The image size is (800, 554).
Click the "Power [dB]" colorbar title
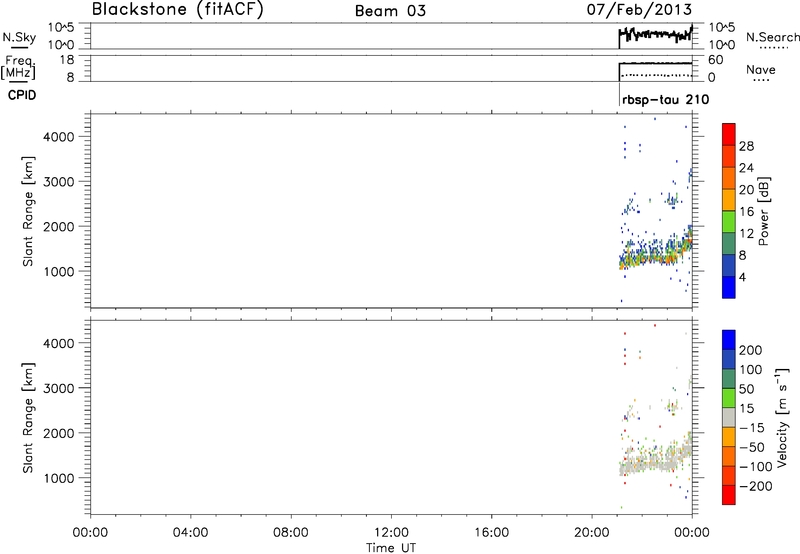tap(763, 211)
